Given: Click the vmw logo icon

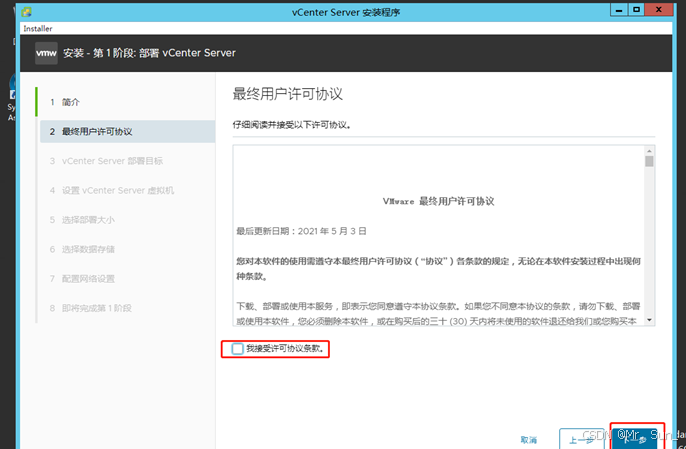Looking at the screenshot, I should (46, 53).
